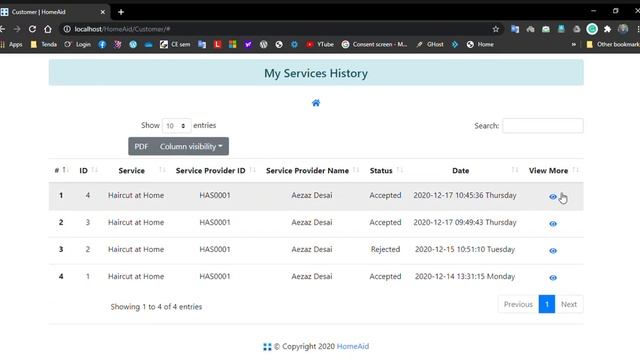The image size is (640, 360).
Task: Sort by the # column
Action: click(x=61, y=171)
